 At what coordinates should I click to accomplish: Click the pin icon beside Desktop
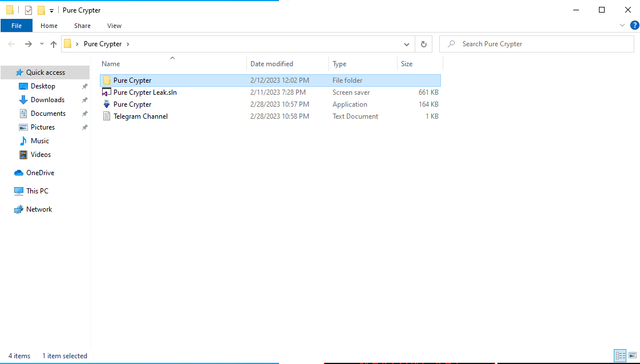(x=84, y=86)
